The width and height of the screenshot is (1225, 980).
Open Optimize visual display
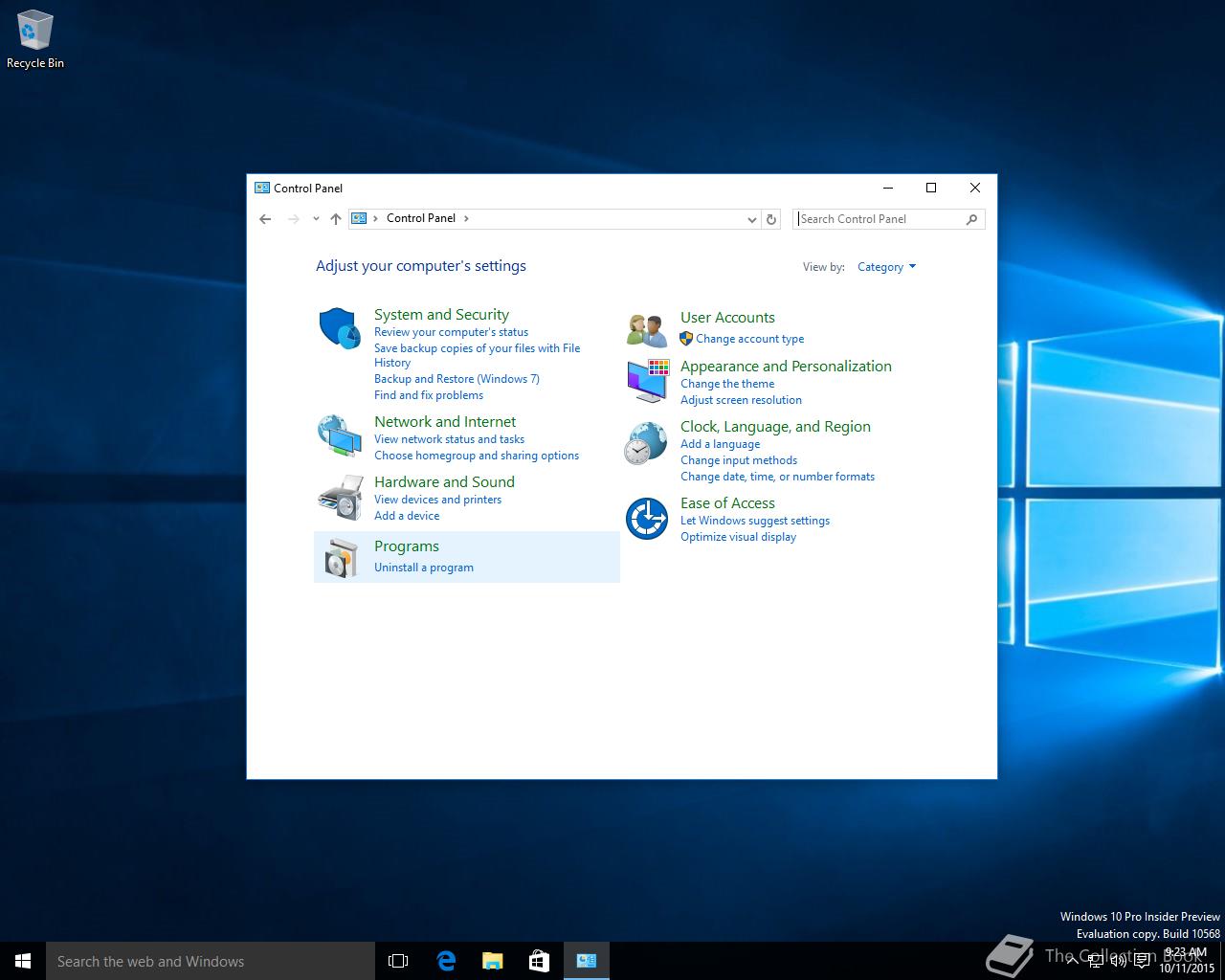738,537
